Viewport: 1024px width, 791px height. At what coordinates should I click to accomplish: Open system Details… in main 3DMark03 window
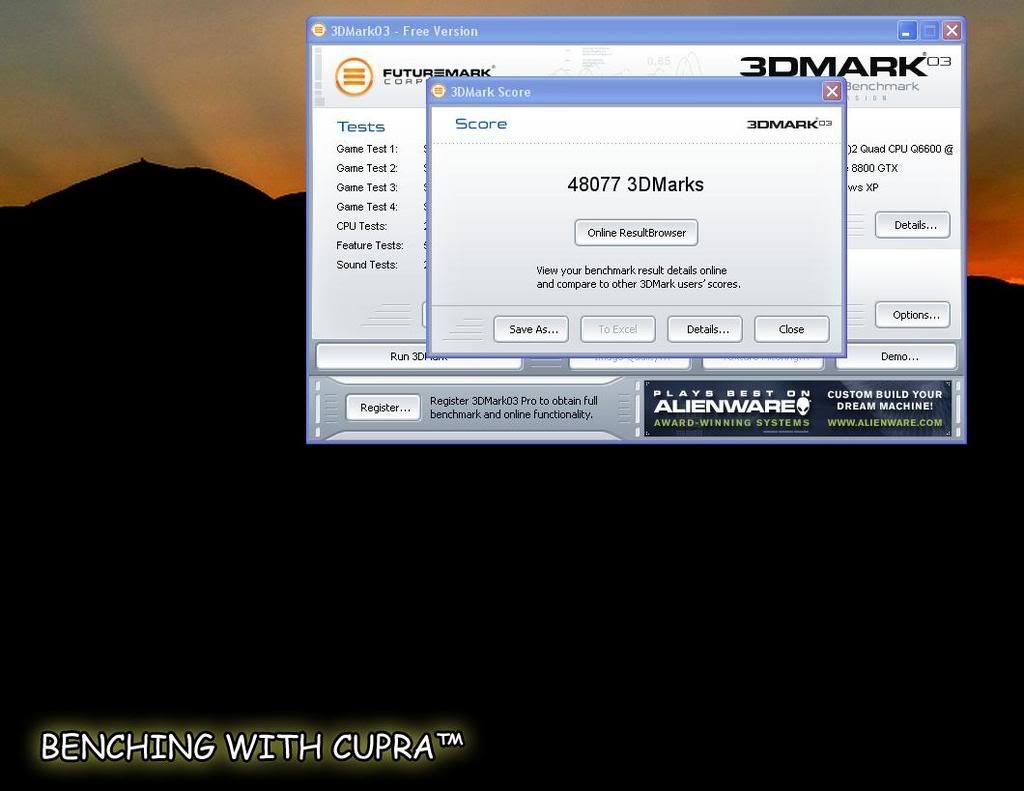[912, 225]
